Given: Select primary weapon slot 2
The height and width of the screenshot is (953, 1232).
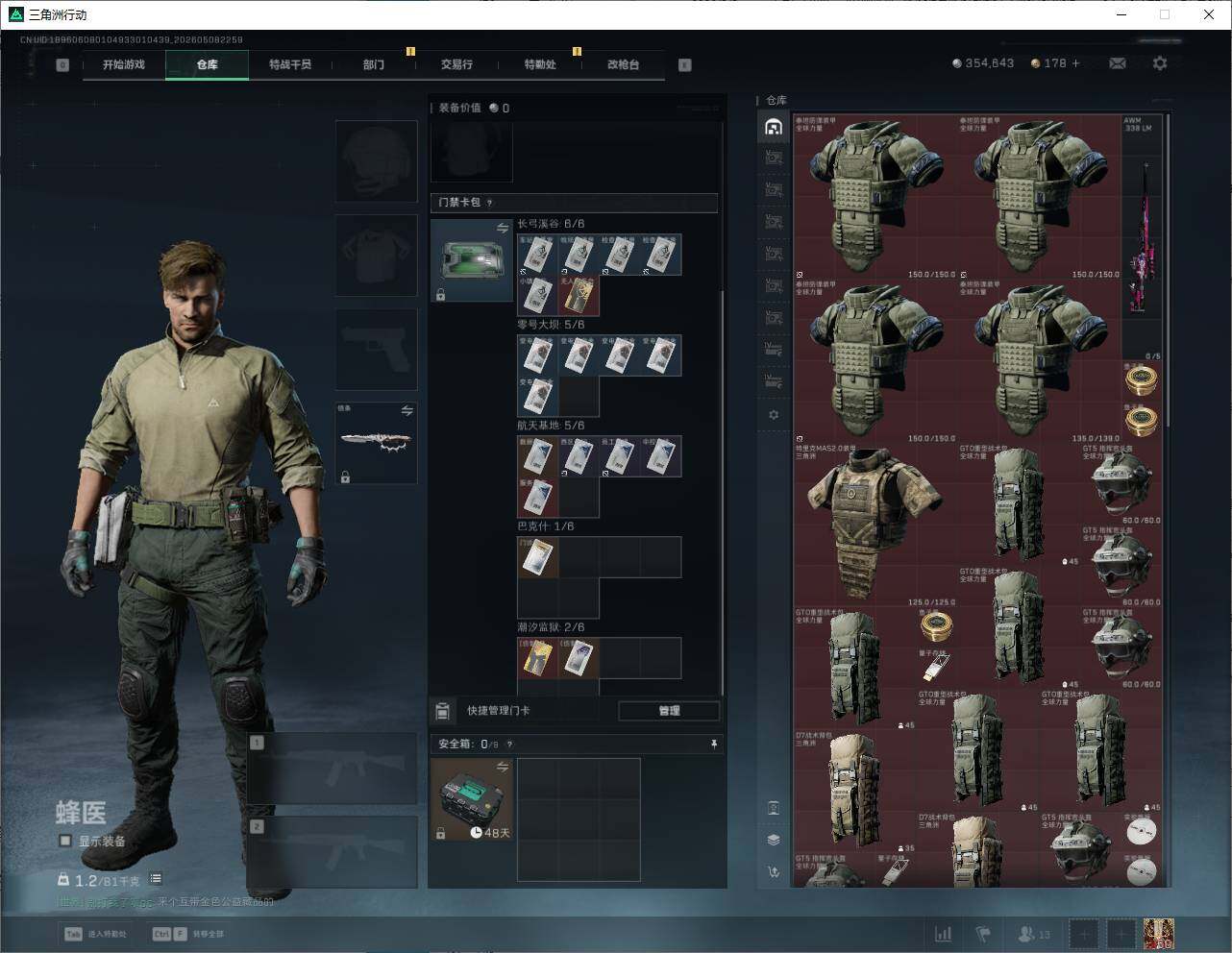Looking at the screenshot, I should point(333,853).
